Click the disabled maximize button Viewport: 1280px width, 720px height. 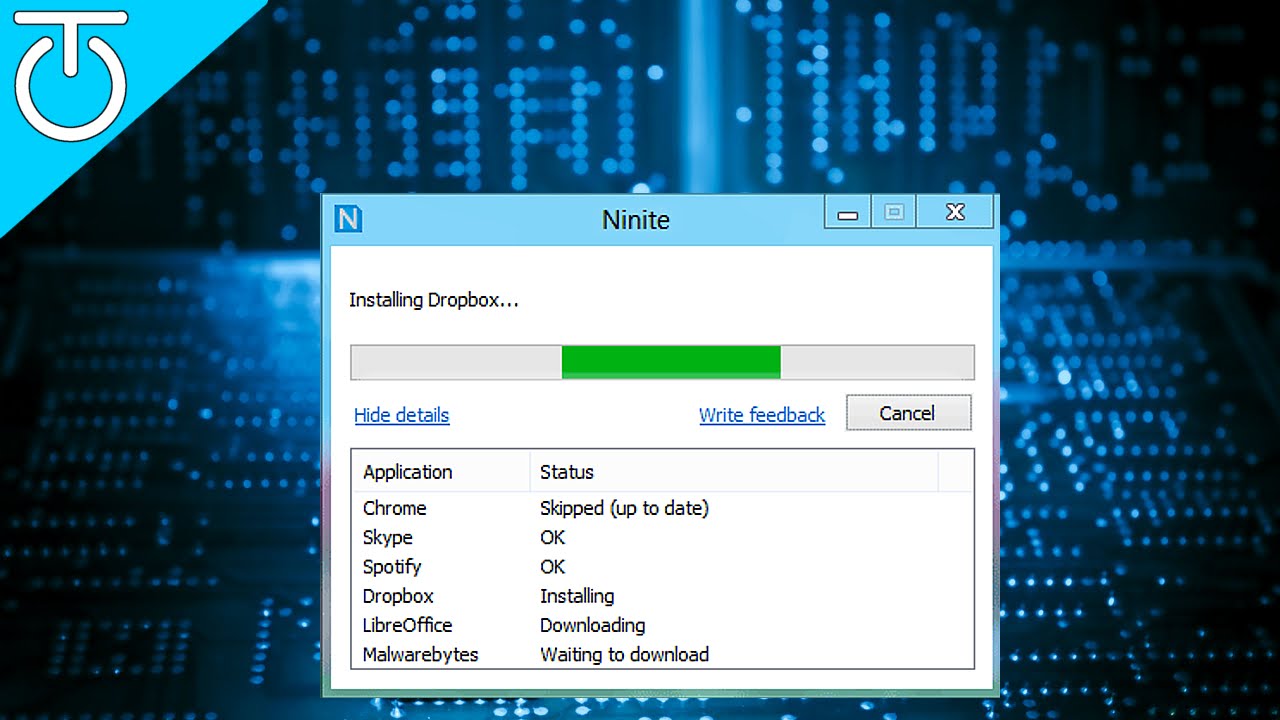pos(894,212)
